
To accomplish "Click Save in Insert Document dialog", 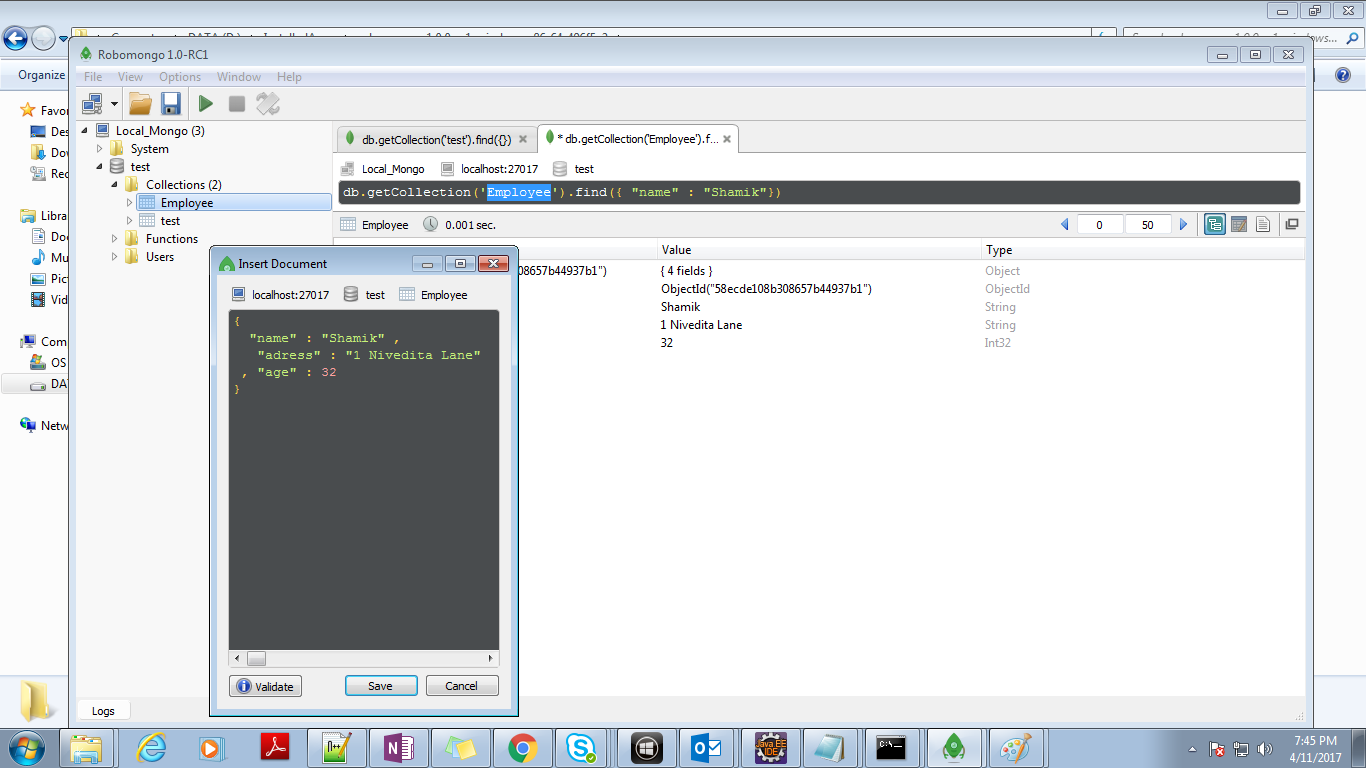I will [380, 686].
